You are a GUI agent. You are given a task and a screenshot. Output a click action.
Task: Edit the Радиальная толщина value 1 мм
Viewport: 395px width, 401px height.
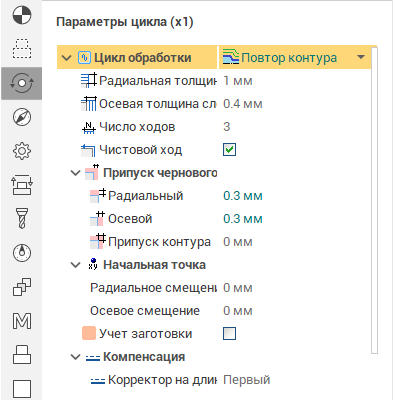[x=238, y=81]
